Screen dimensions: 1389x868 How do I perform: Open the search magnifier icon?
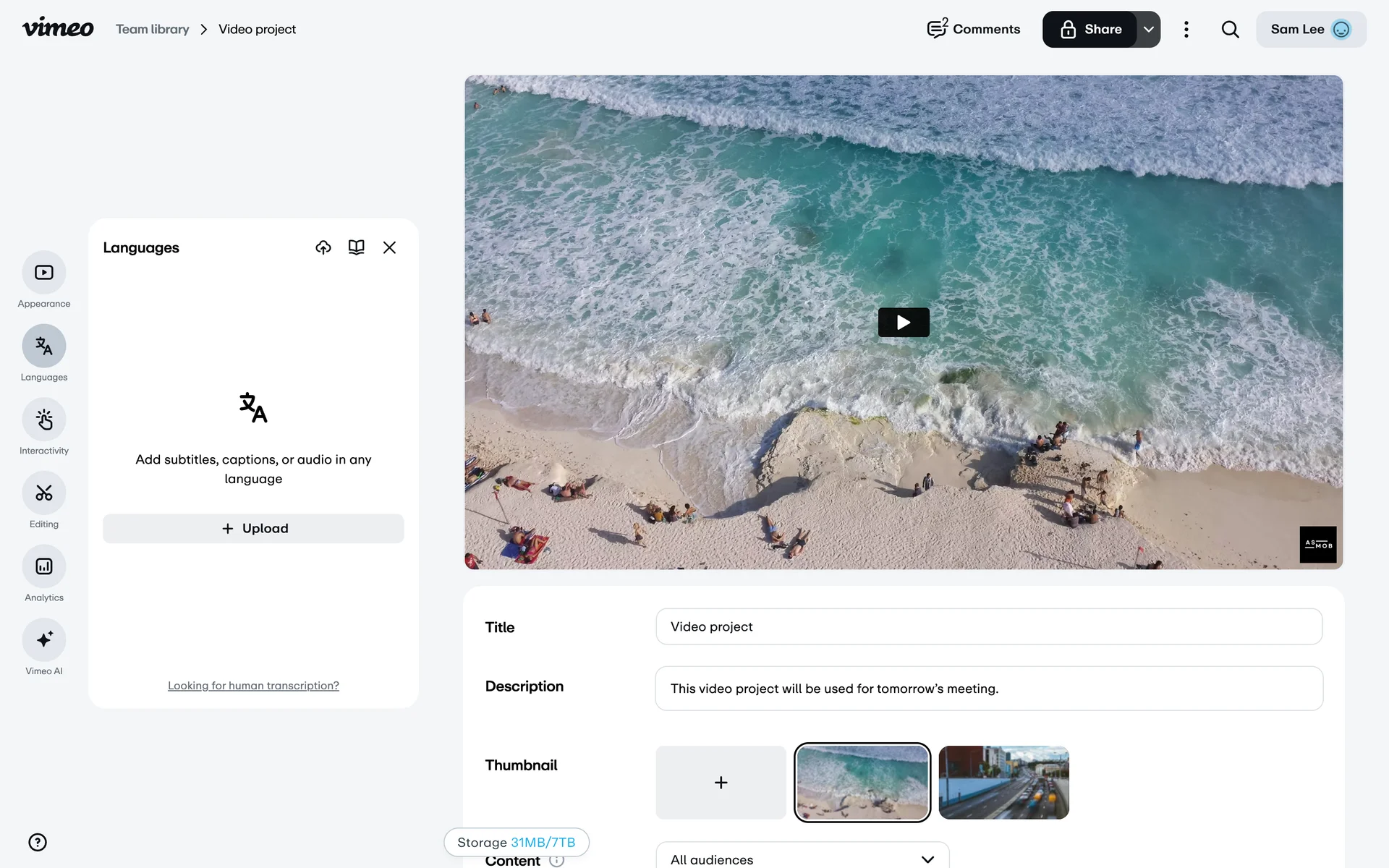click(1230, 30)
